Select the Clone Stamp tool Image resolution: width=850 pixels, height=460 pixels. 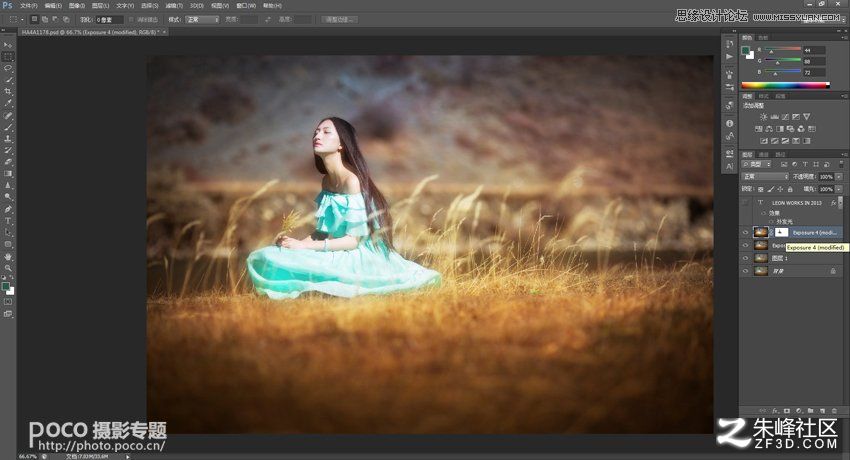click(x=8, y=139)
